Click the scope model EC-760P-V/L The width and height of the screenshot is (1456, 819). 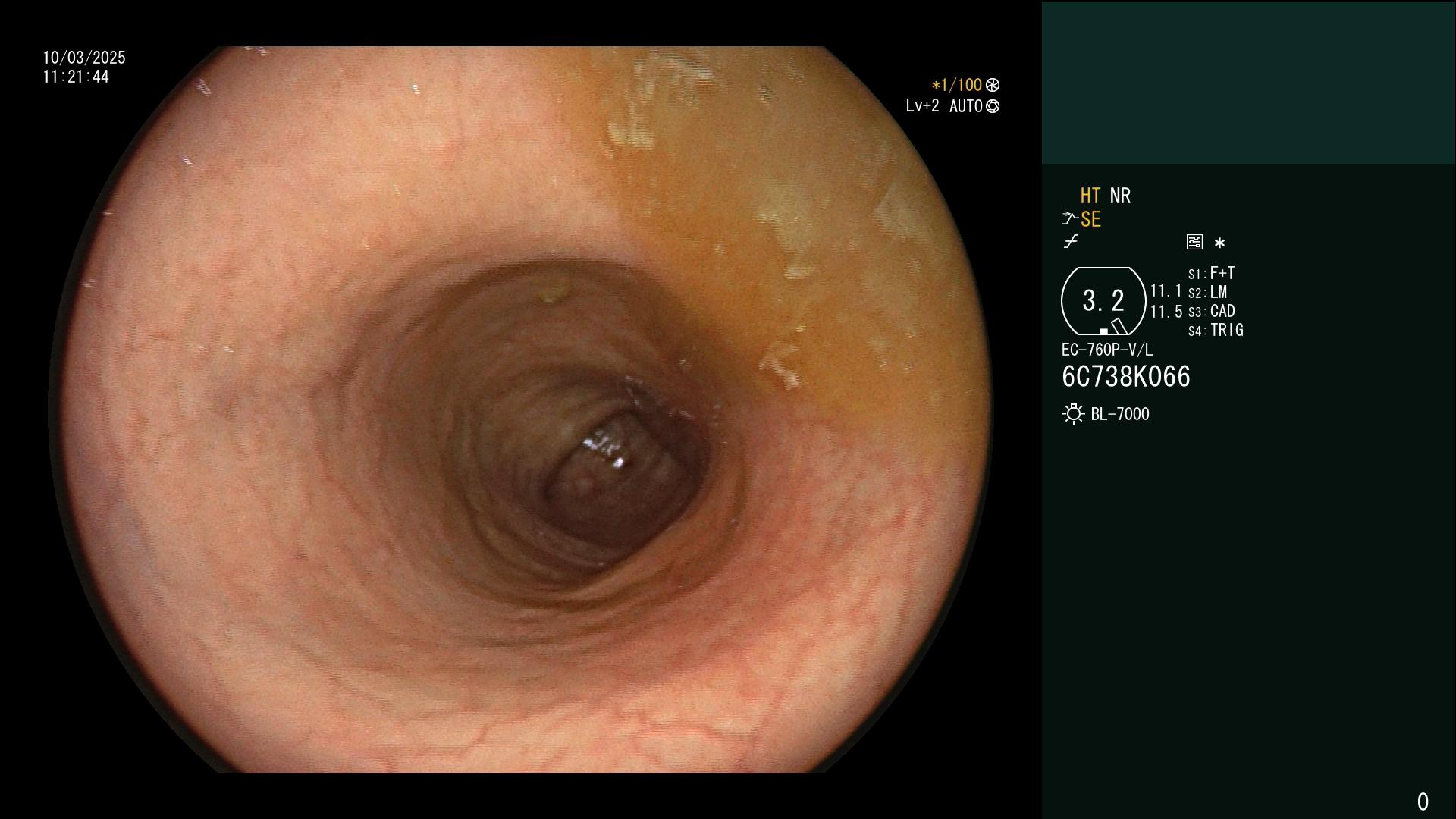[x=1107, y=350]
